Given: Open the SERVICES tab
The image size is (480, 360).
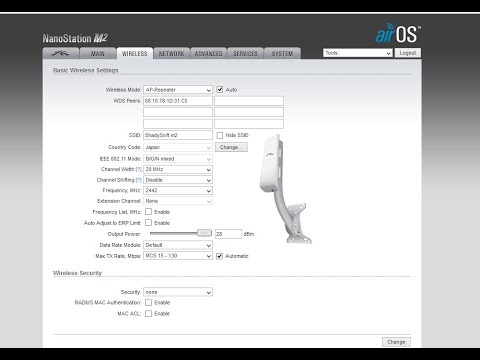Looking at the screenshot, I should click(x=245, y=53).
